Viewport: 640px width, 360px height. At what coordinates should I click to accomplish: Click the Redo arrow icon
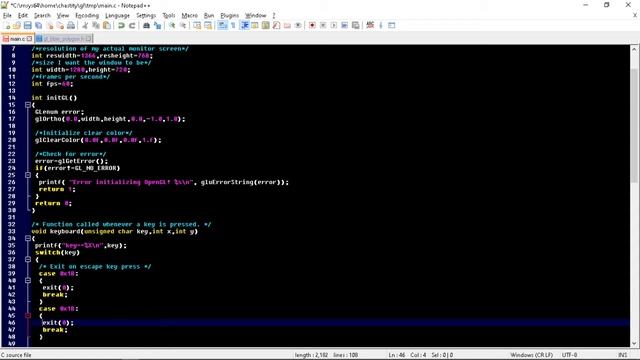point(132,25)
